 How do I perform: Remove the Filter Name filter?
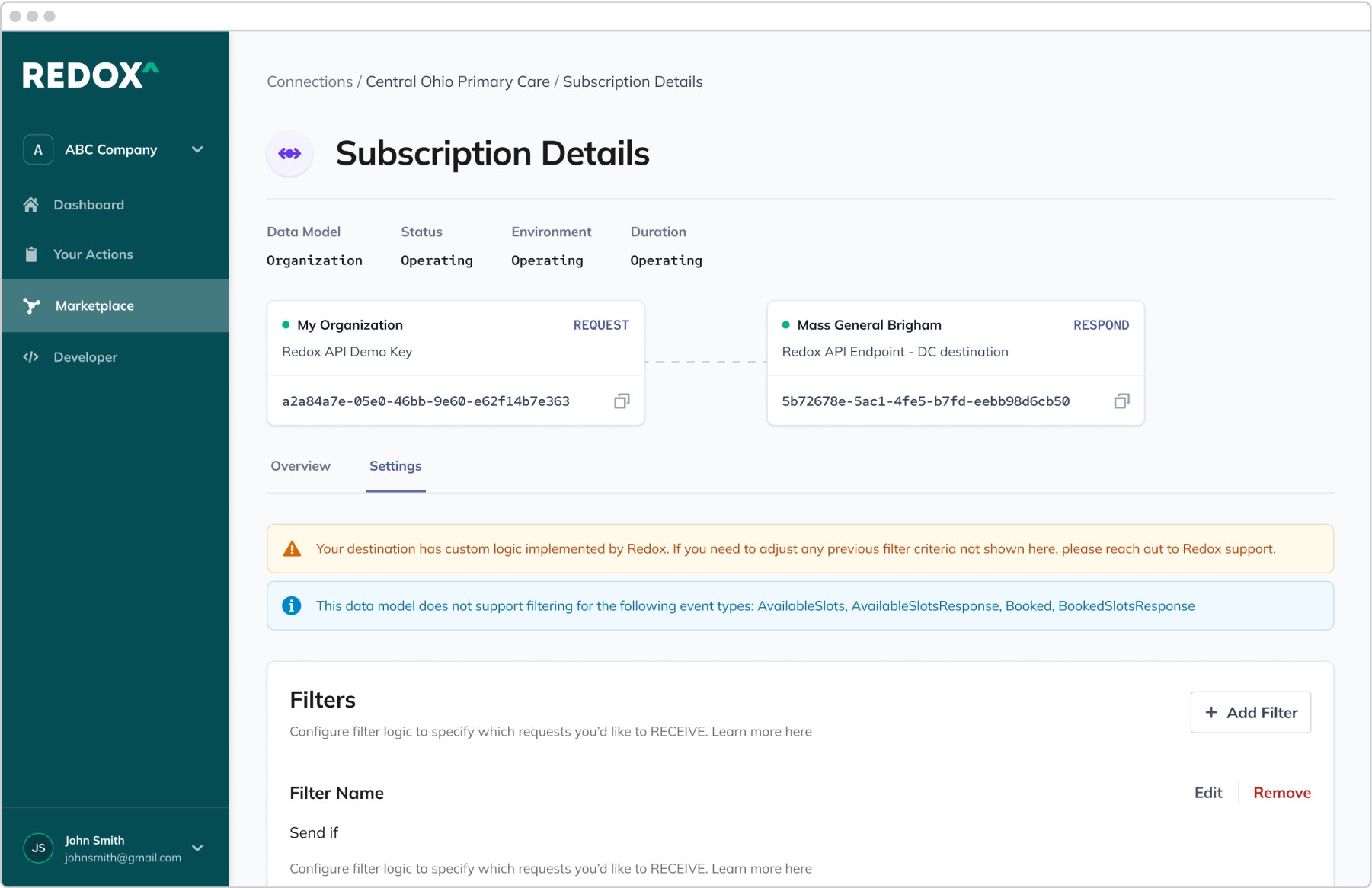pyautogui.click(x=1282, y=793)
